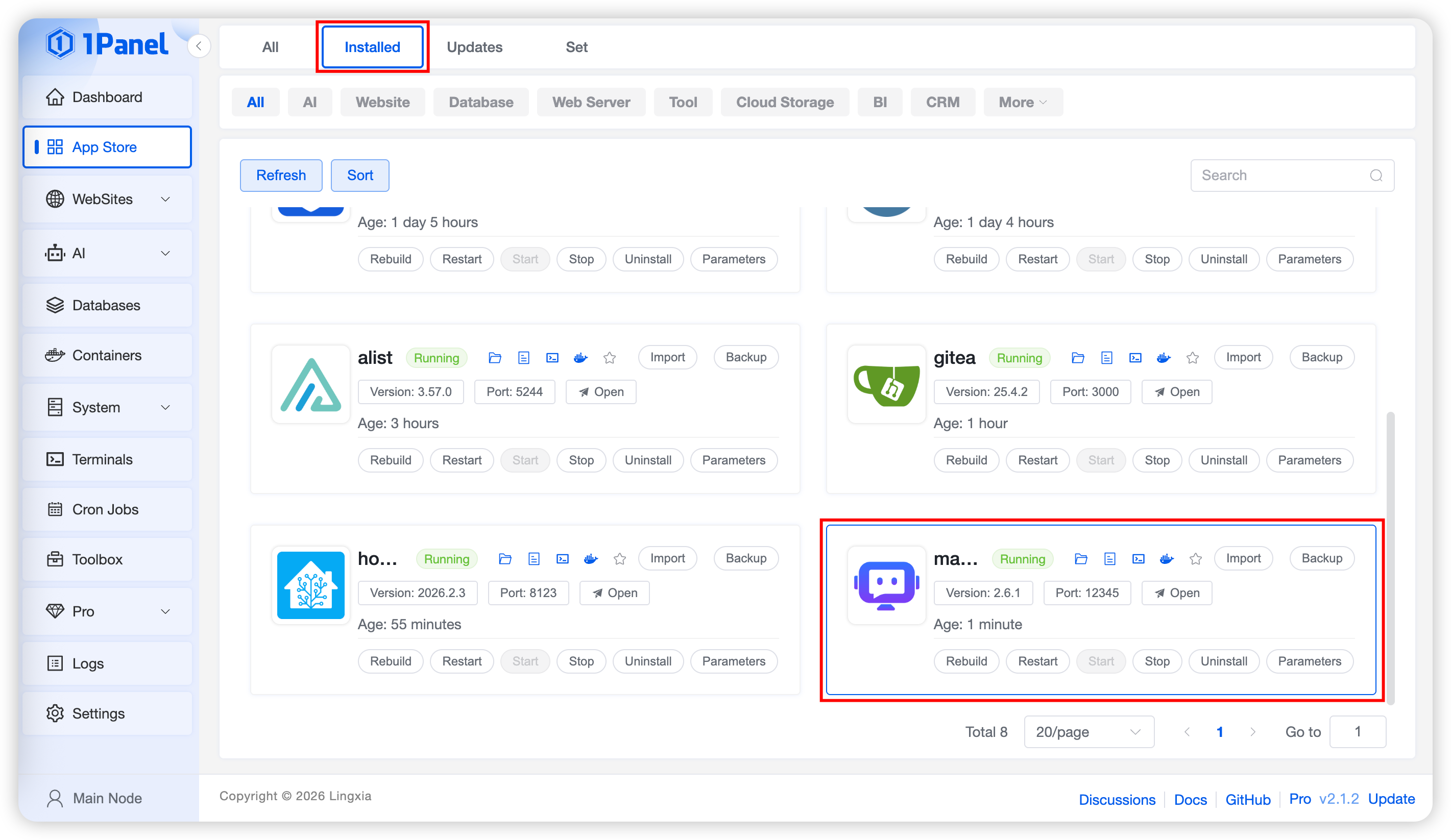Image resolution: width=1451 pixels, height=840 pixels.
Task: Collapse sidebar with the arrow icon
Action: tap(199, 46)
